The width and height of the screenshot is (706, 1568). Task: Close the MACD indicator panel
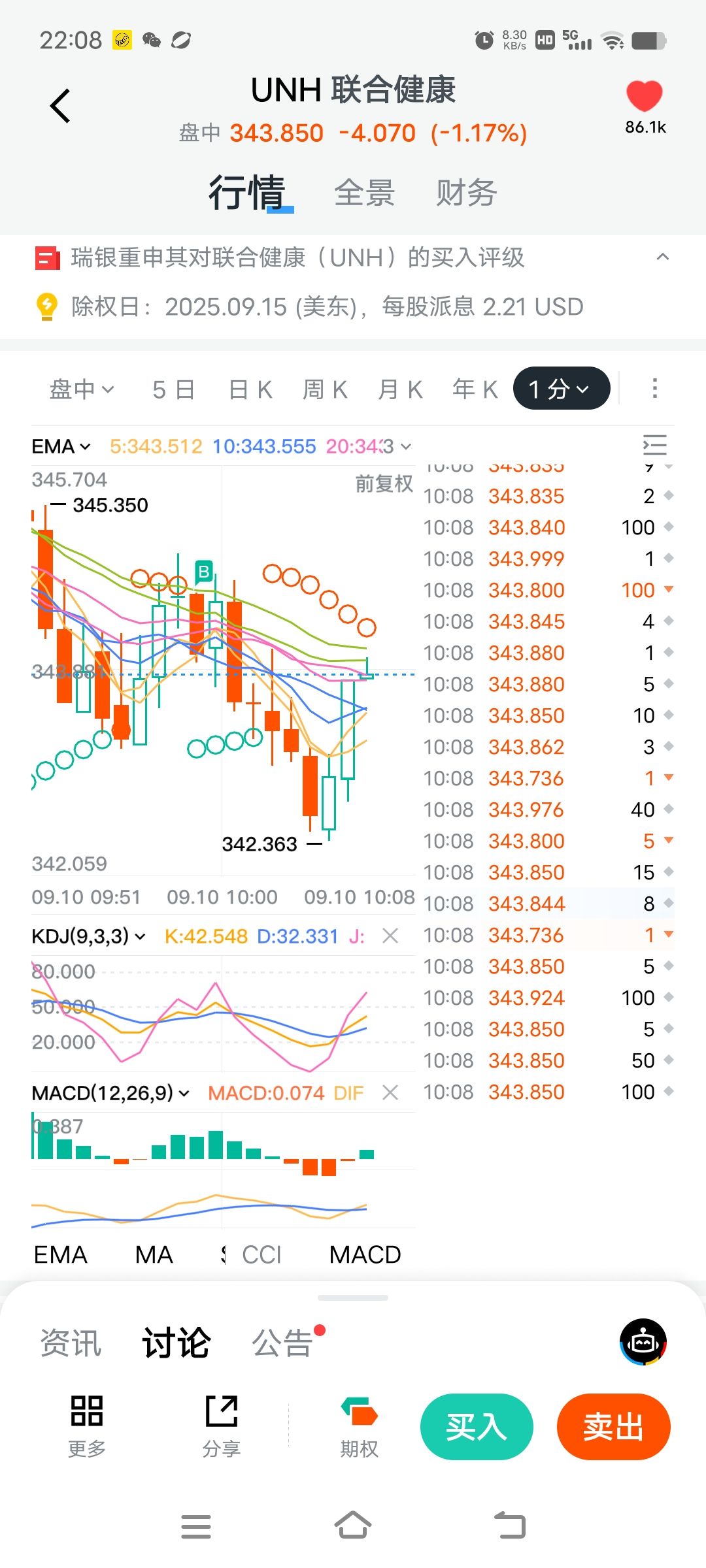[x=390, y=1092]
